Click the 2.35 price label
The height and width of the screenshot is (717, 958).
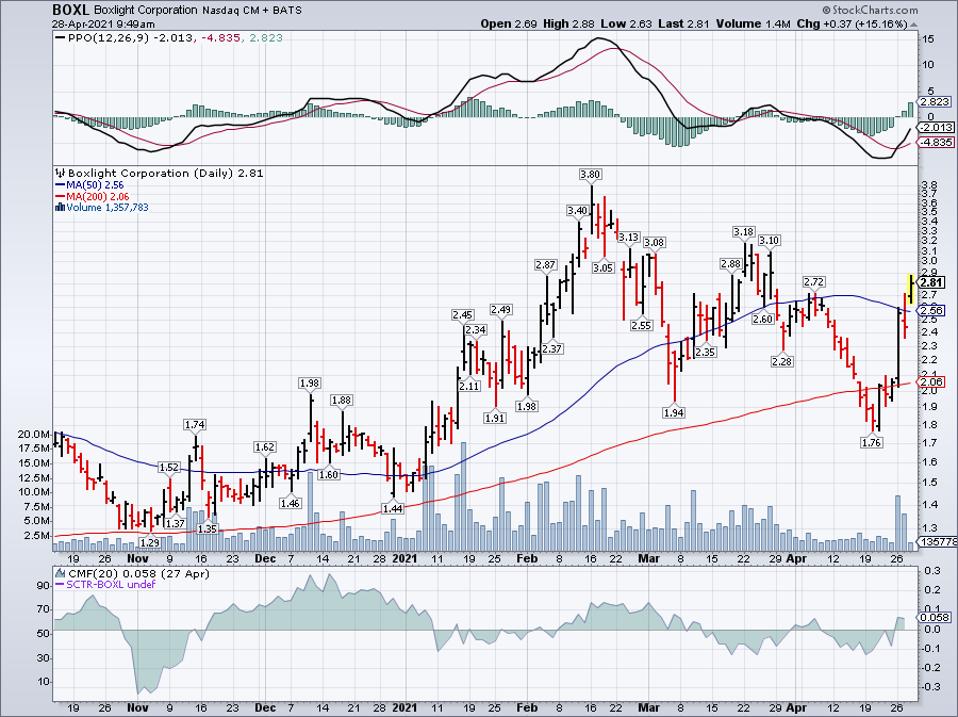click(705, 352)
